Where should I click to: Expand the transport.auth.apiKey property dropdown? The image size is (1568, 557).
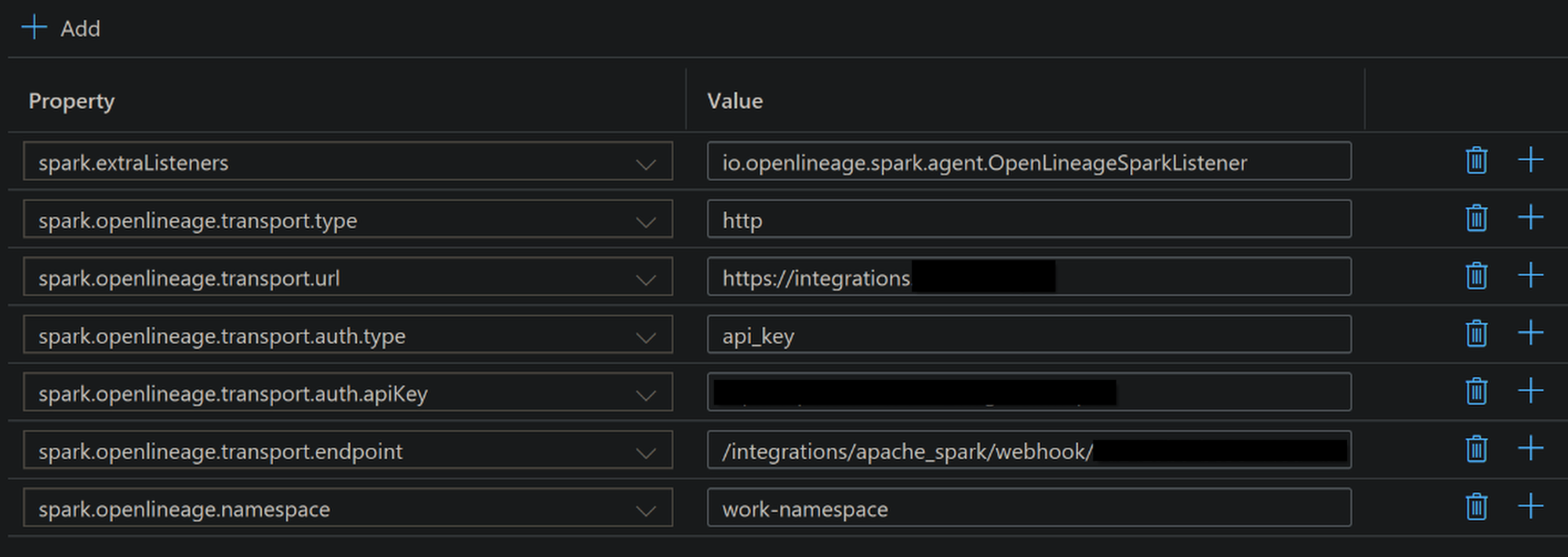coord(645,395)
